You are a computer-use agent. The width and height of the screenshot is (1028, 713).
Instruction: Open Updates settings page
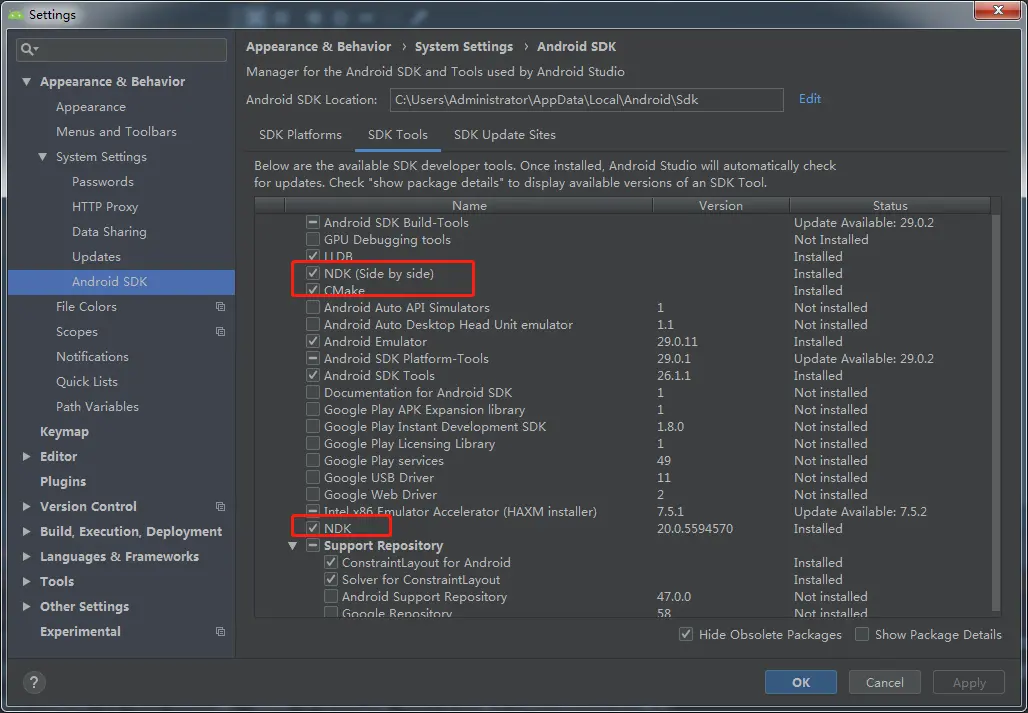click(96, 257)
